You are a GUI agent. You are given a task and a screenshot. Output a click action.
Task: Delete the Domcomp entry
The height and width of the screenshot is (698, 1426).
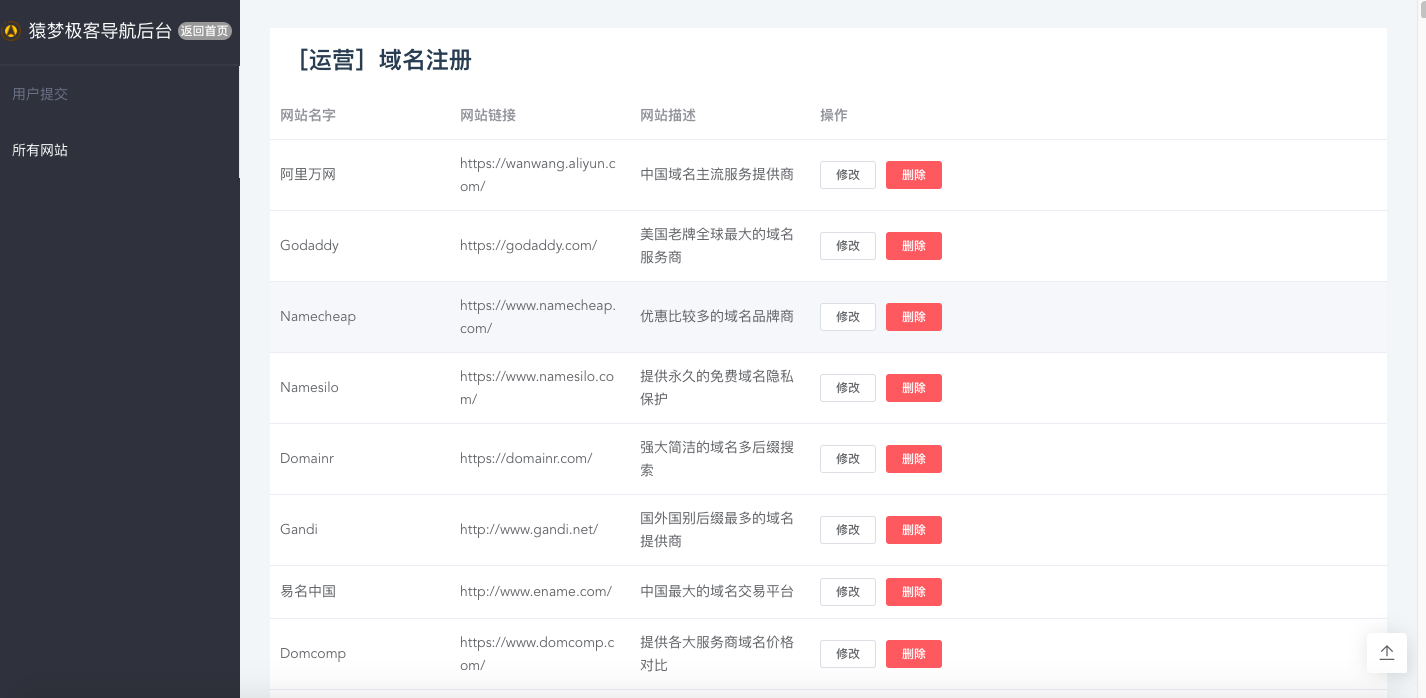tap(914, 654)
